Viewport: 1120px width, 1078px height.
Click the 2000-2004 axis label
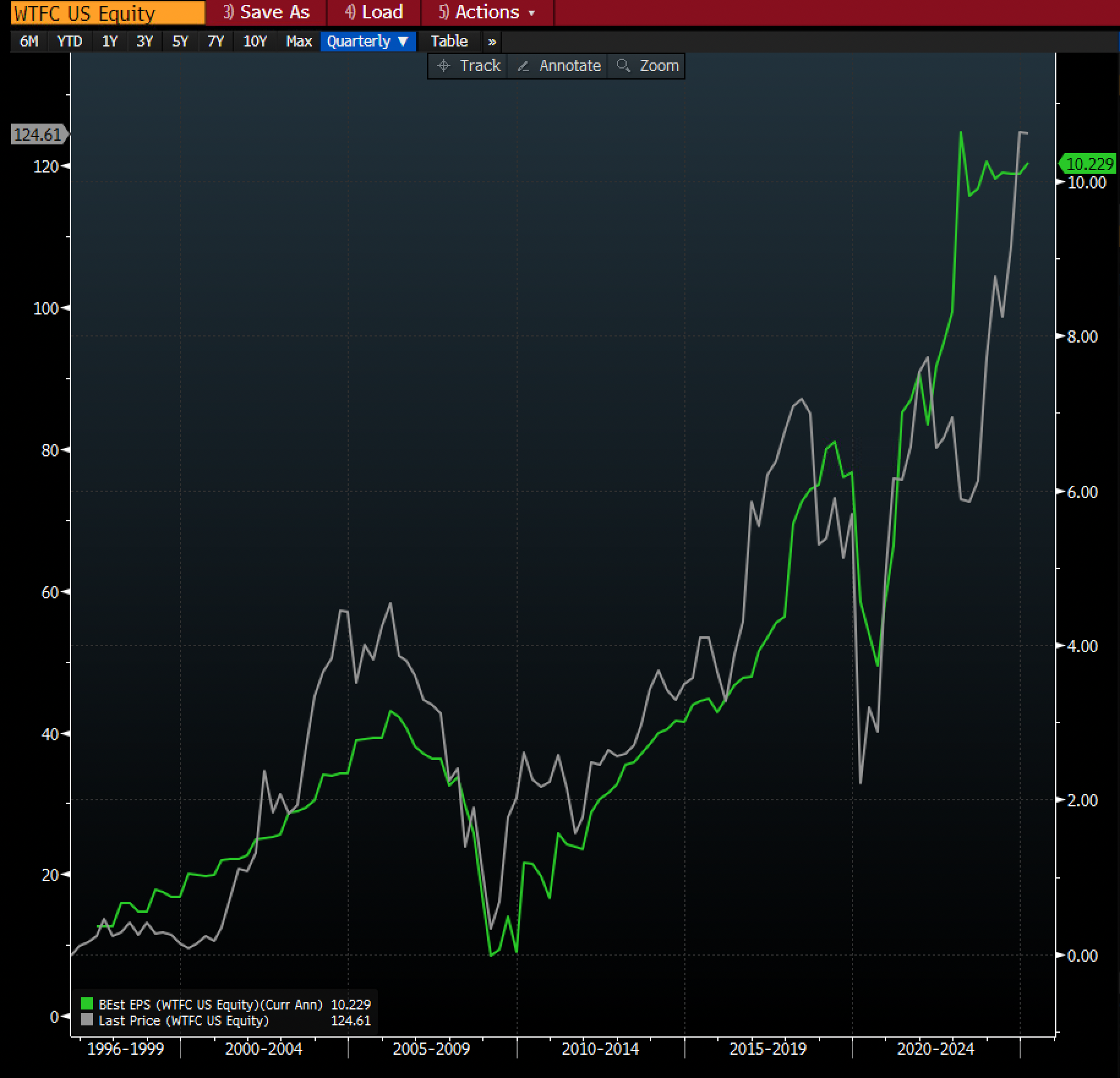(x=264, y=1049)
